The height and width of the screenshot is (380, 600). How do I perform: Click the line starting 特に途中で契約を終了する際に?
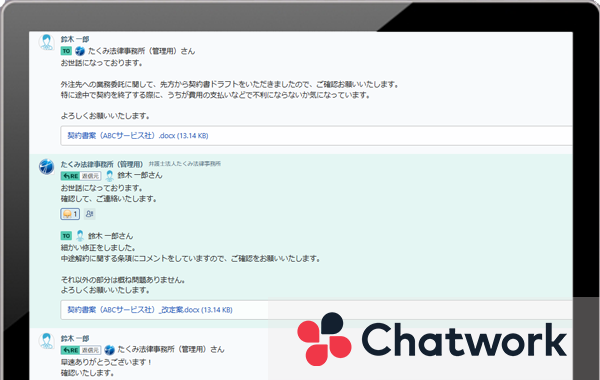[216, 95]
